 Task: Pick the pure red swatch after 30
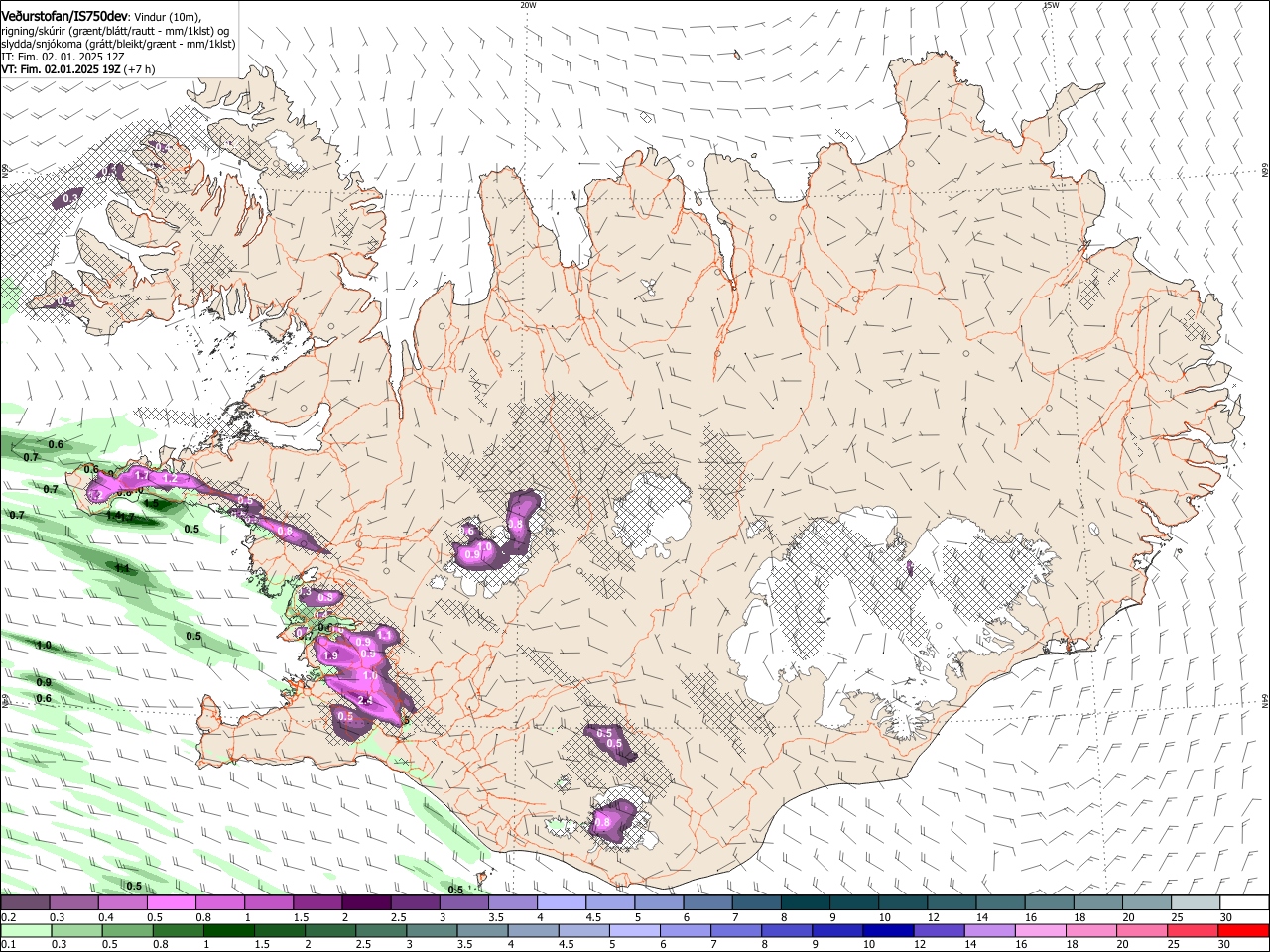[x=1243, y=930]
